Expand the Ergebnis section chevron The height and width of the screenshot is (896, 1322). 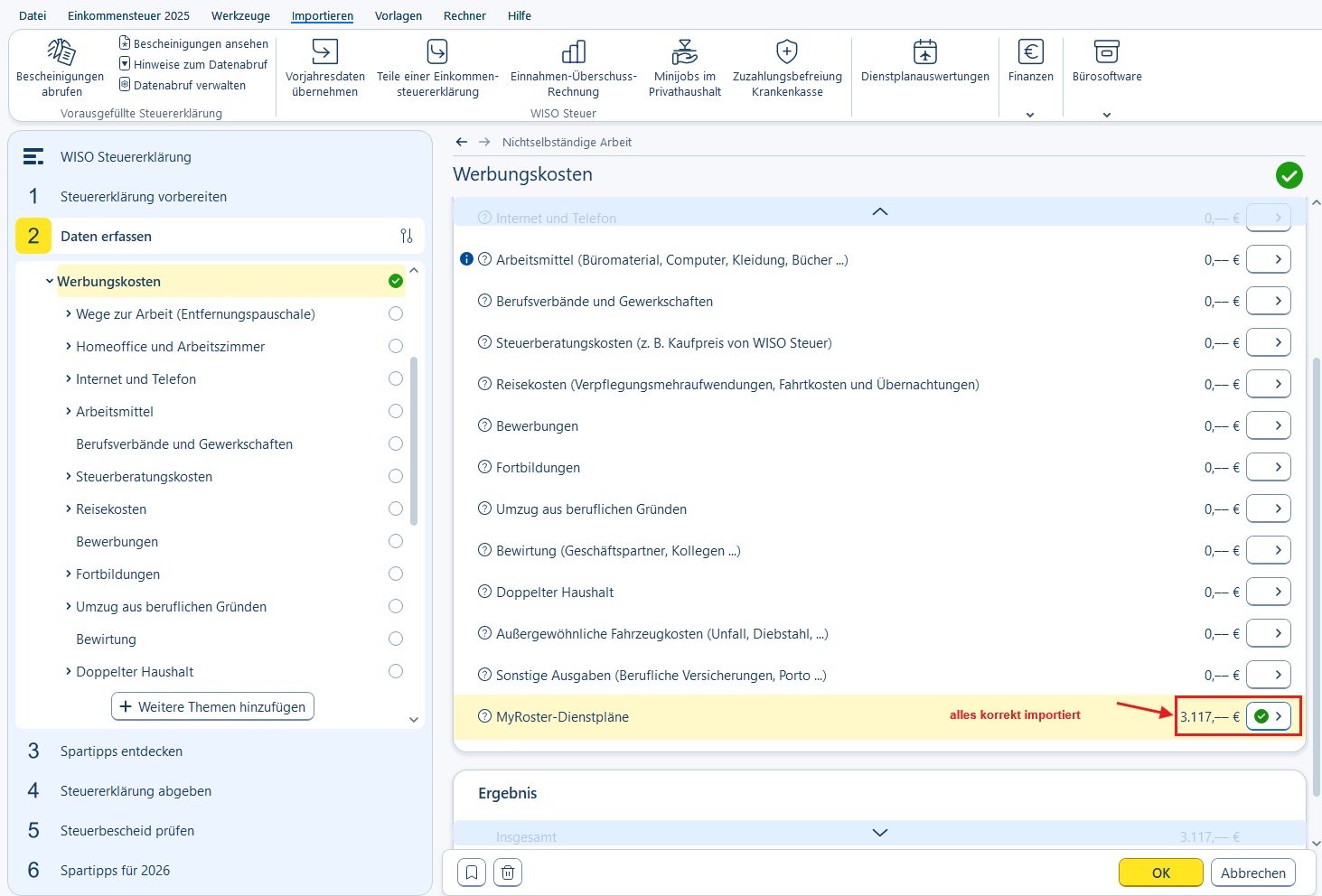coord(879,833)
